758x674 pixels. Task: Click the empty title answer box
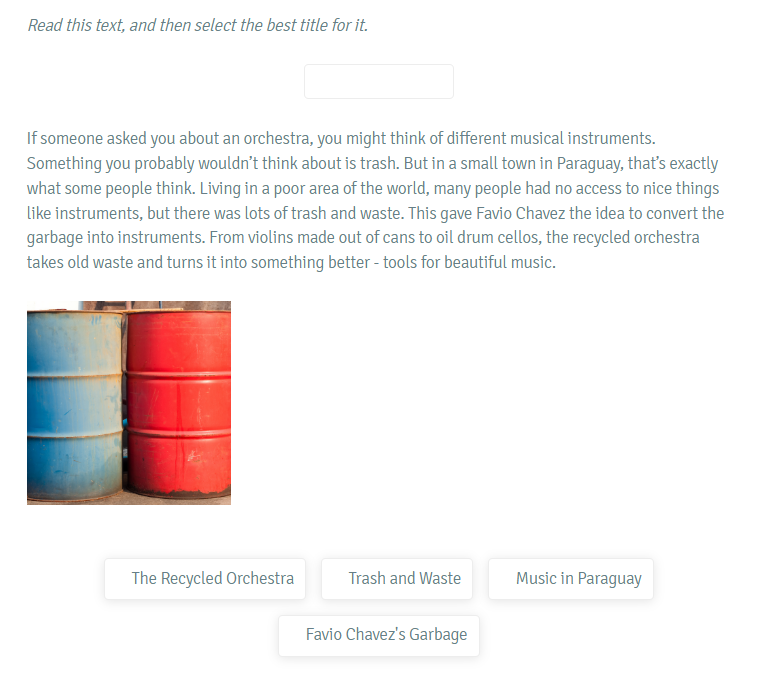pos(379,81)
